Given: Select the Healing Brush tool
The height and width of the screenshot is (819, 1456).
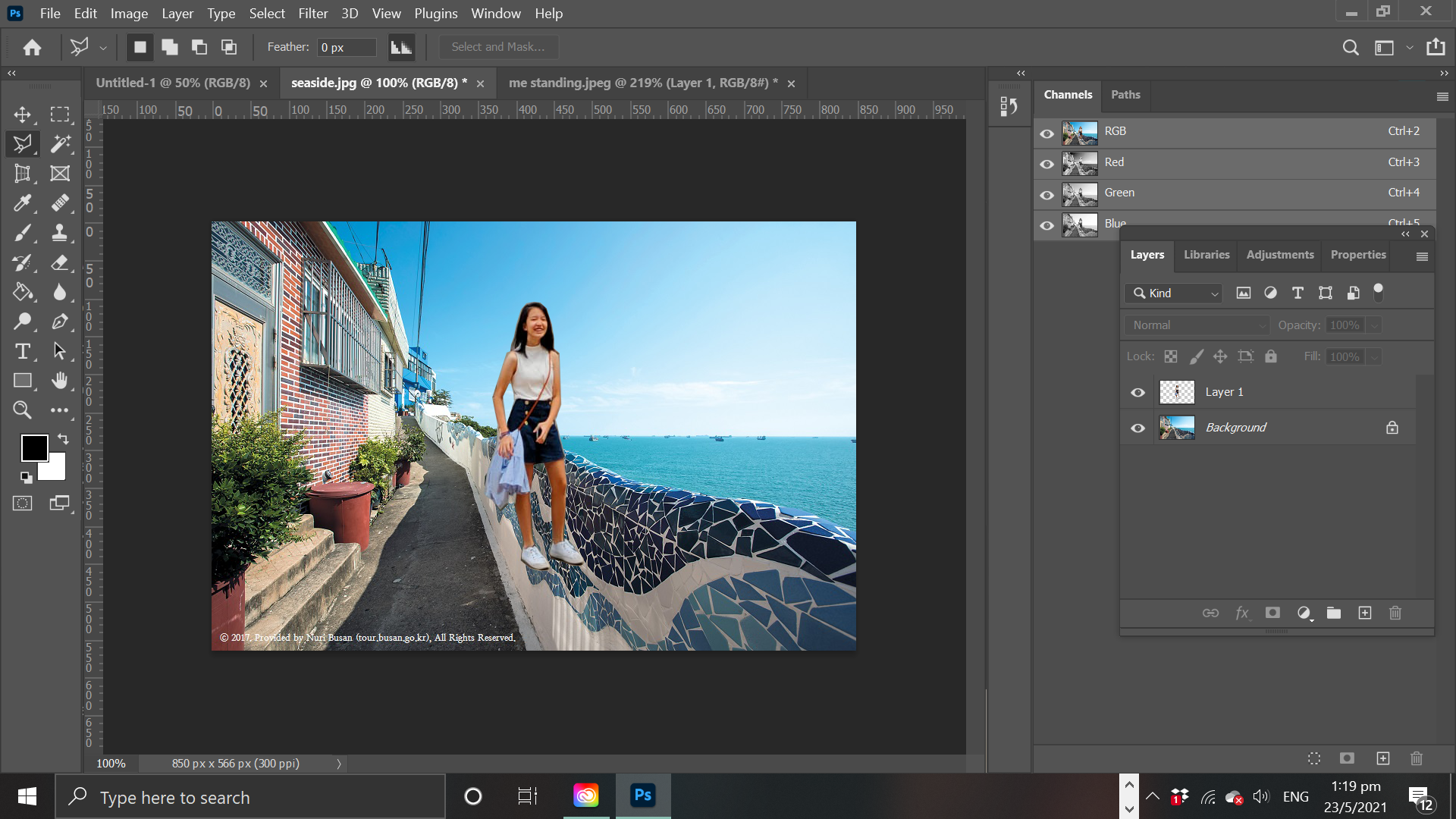Looking at the screenshot, I should tap(60, 203).
